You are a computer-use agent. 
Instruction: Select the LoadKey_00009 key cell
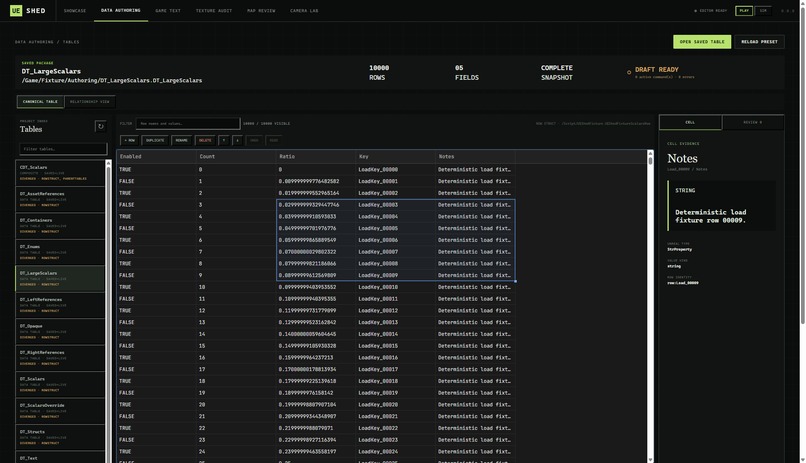pos(396,275)
